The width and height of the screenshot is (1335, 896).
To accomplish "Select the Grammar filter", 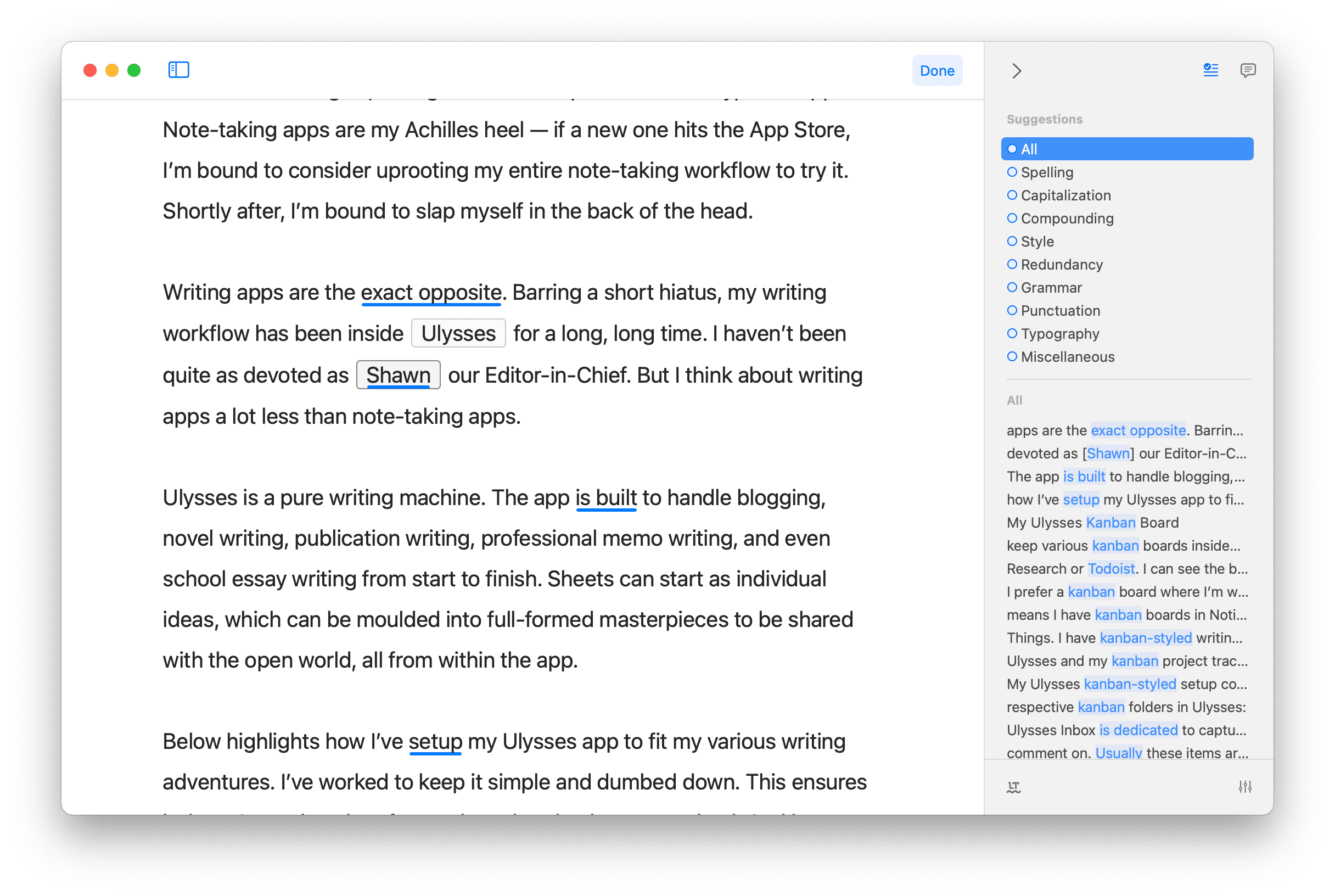I will click(1128, 288).
